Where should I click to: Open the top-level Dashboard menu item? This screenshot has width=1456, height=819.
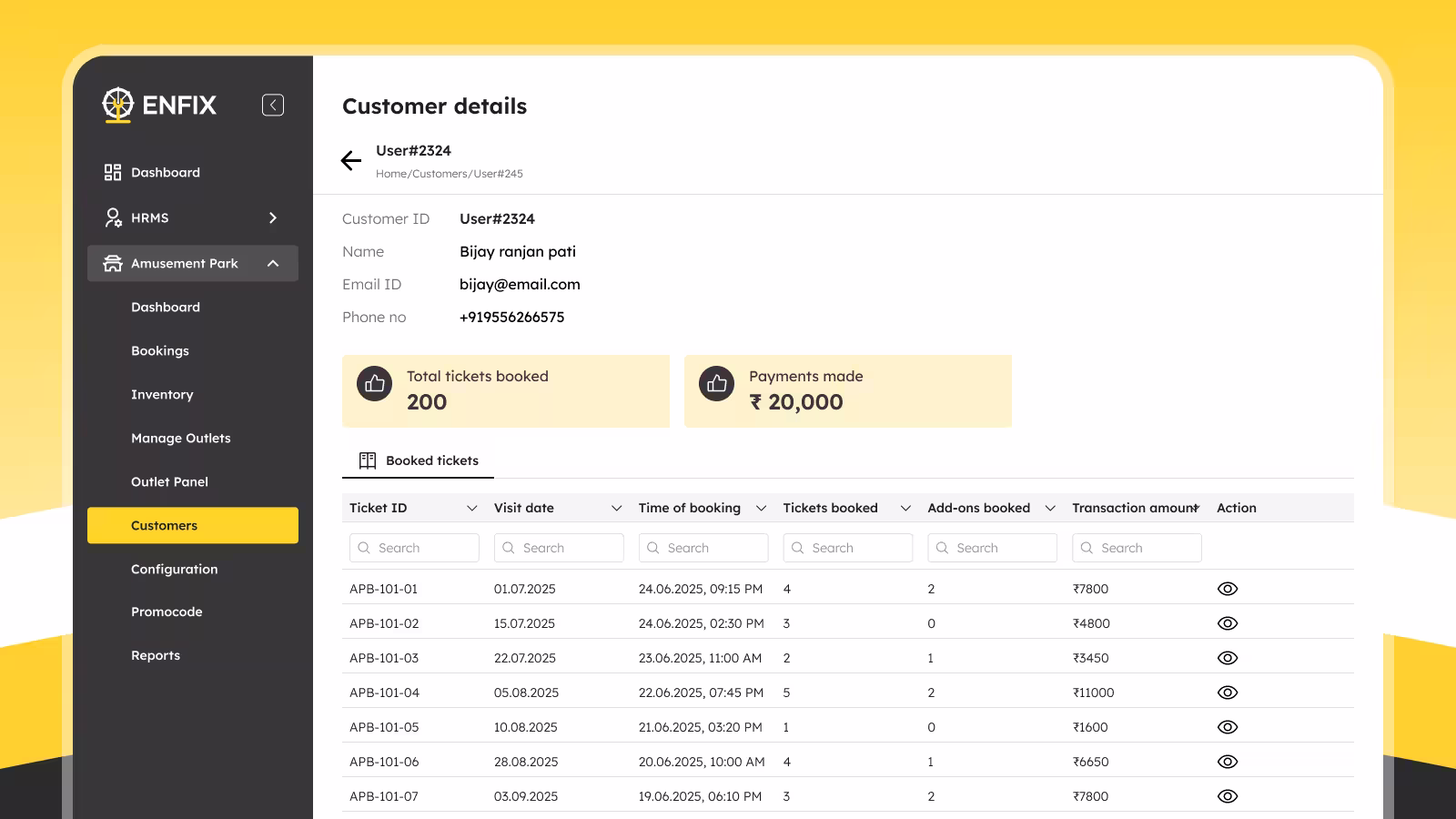tap(193, 172)
